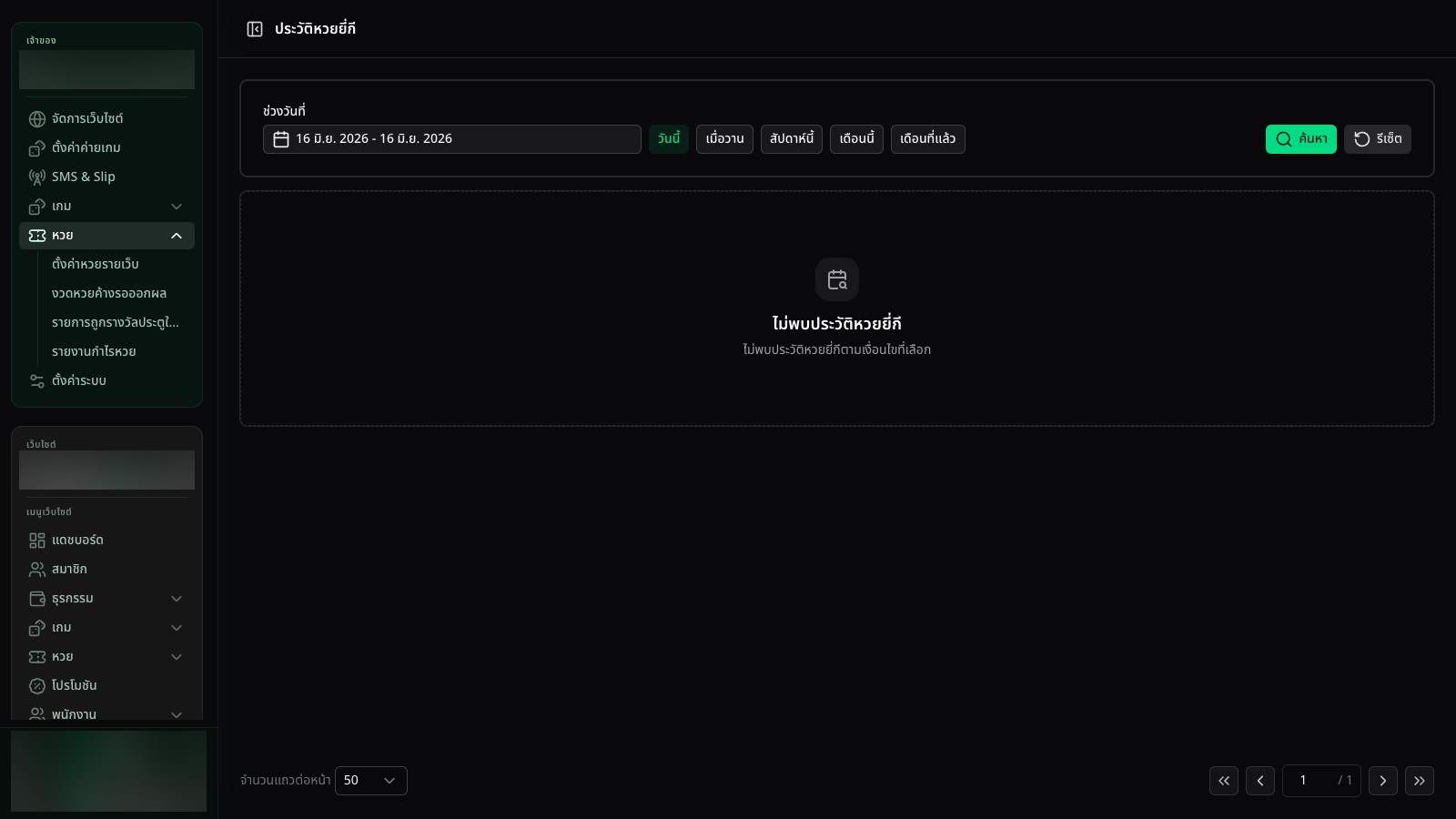Open the rows per page dropdown showing 50

(x=371, y=781)
